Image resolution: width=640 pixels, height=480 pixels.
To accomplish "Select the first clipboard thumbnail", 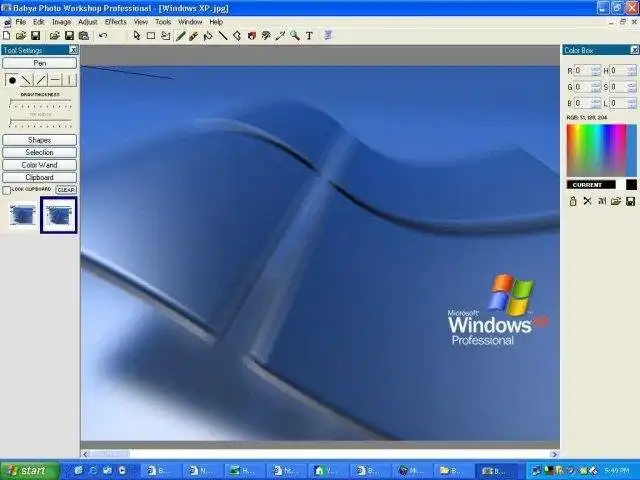I will click(x=23, y=215).
